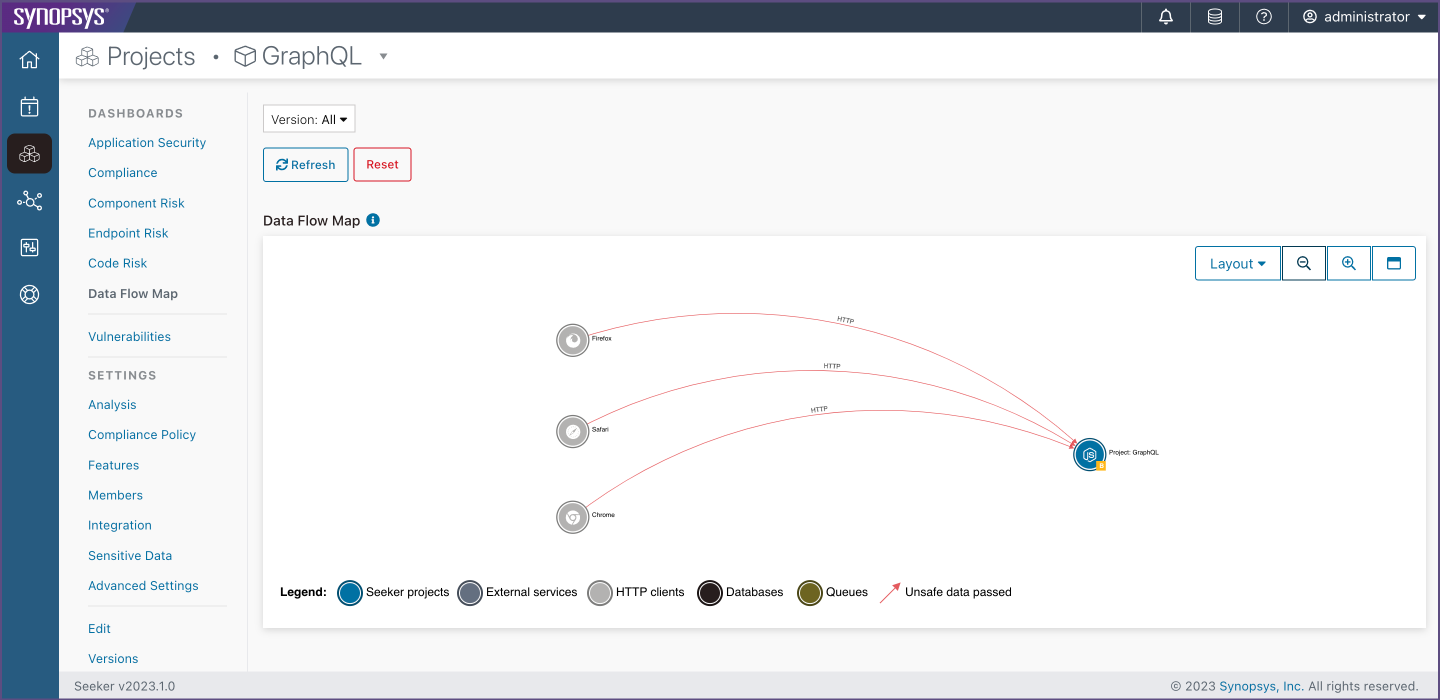The width and height of the screenshot is (1440, 700).
Task: Select the Chrome client node
Action: 573,517
